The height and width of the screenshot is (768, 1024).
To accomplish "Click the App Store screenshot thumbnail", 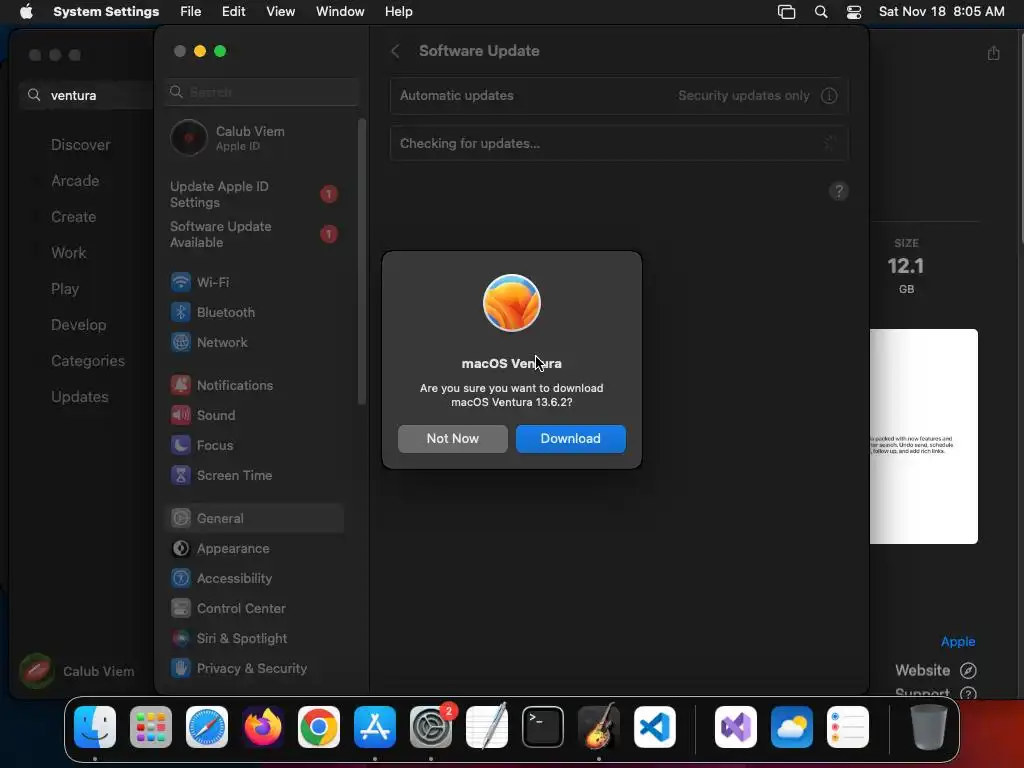I will [923, 436].
